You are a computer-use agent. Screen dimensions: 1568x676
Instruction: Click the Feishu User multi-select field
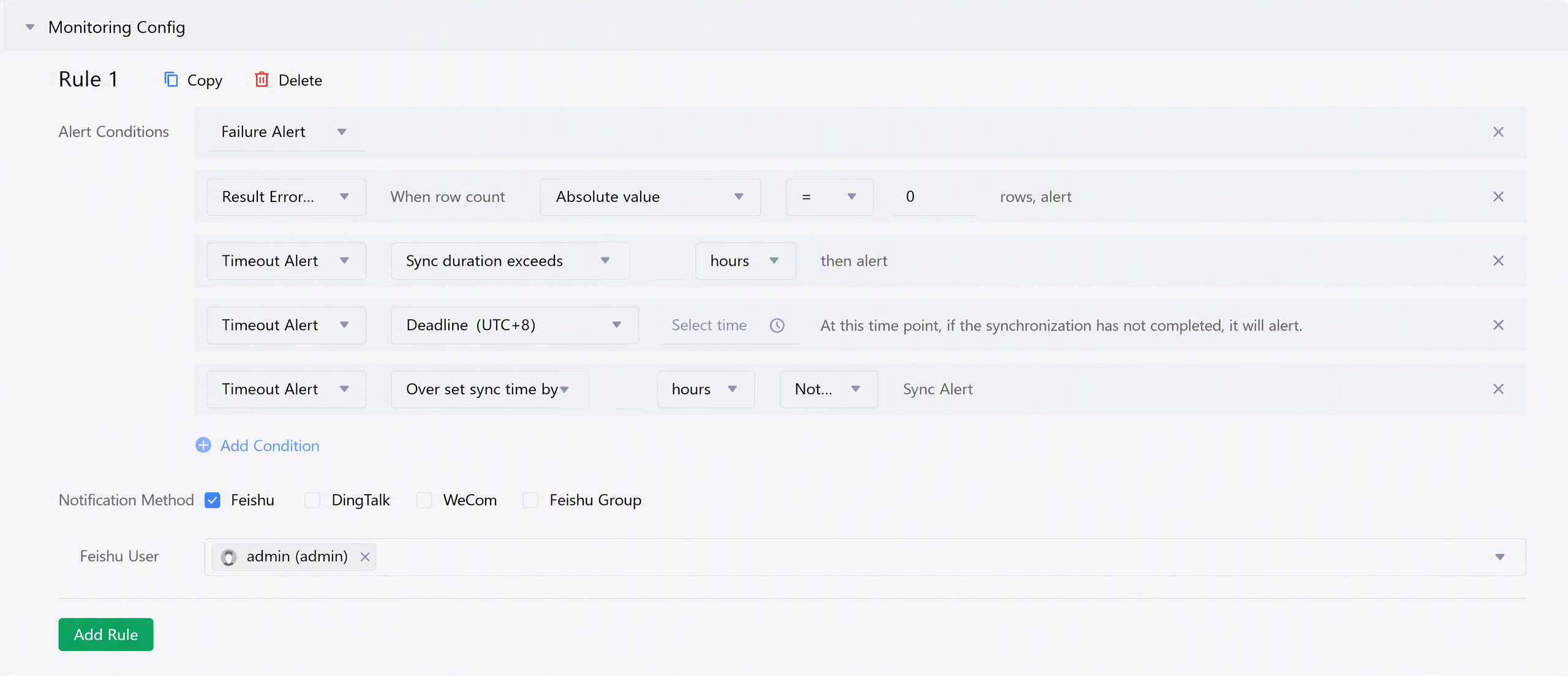coord(865,557)
